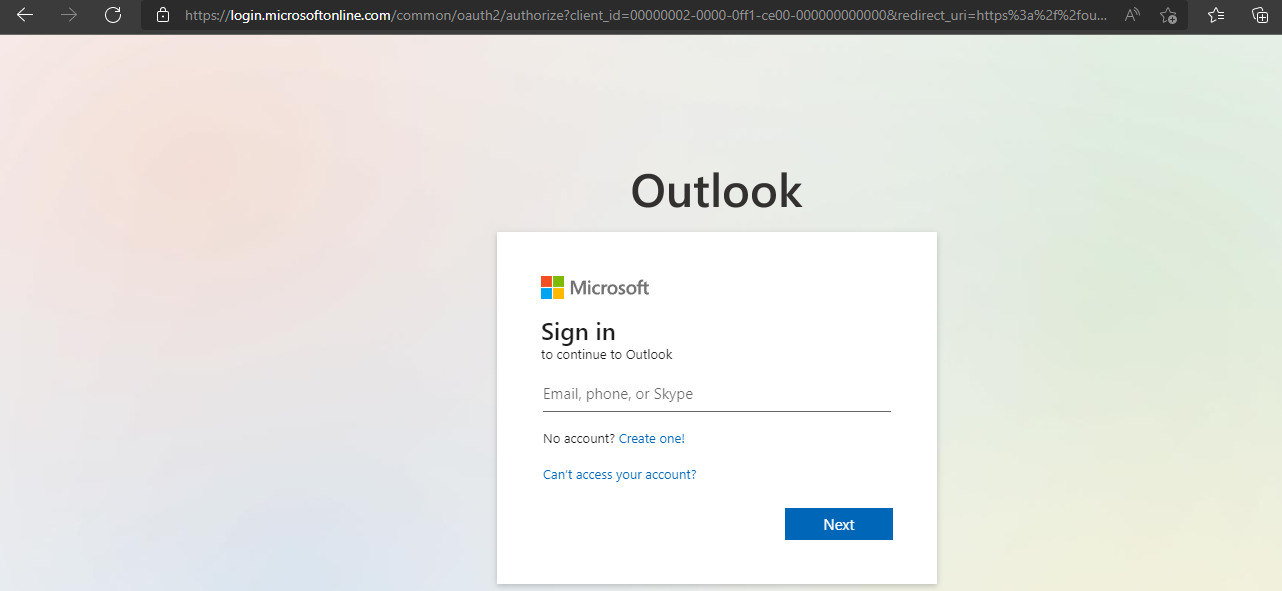Reload the page with the refresh icon
This screenshot has width=1282, height=591.
[x=113, y=15]
